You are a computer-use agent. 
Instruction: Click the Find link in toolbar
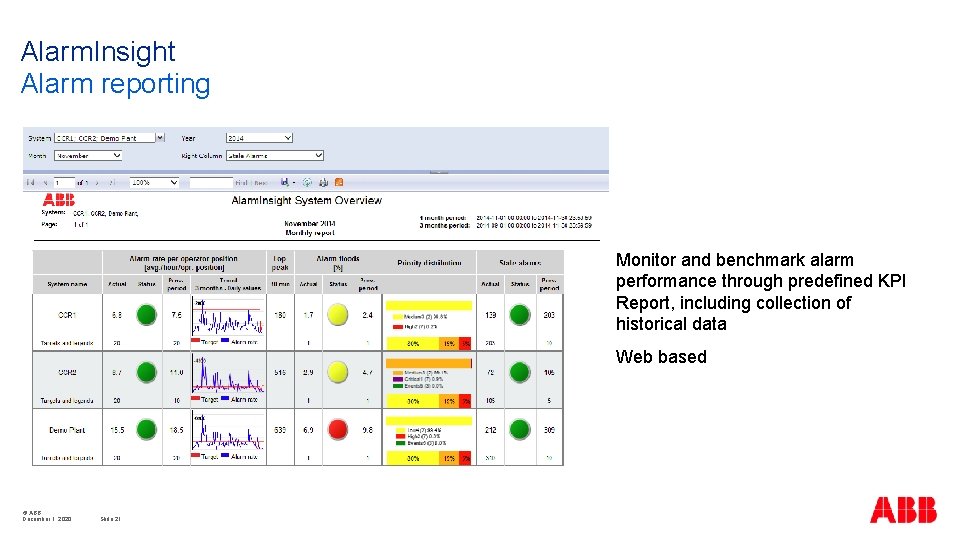point(241,182)
